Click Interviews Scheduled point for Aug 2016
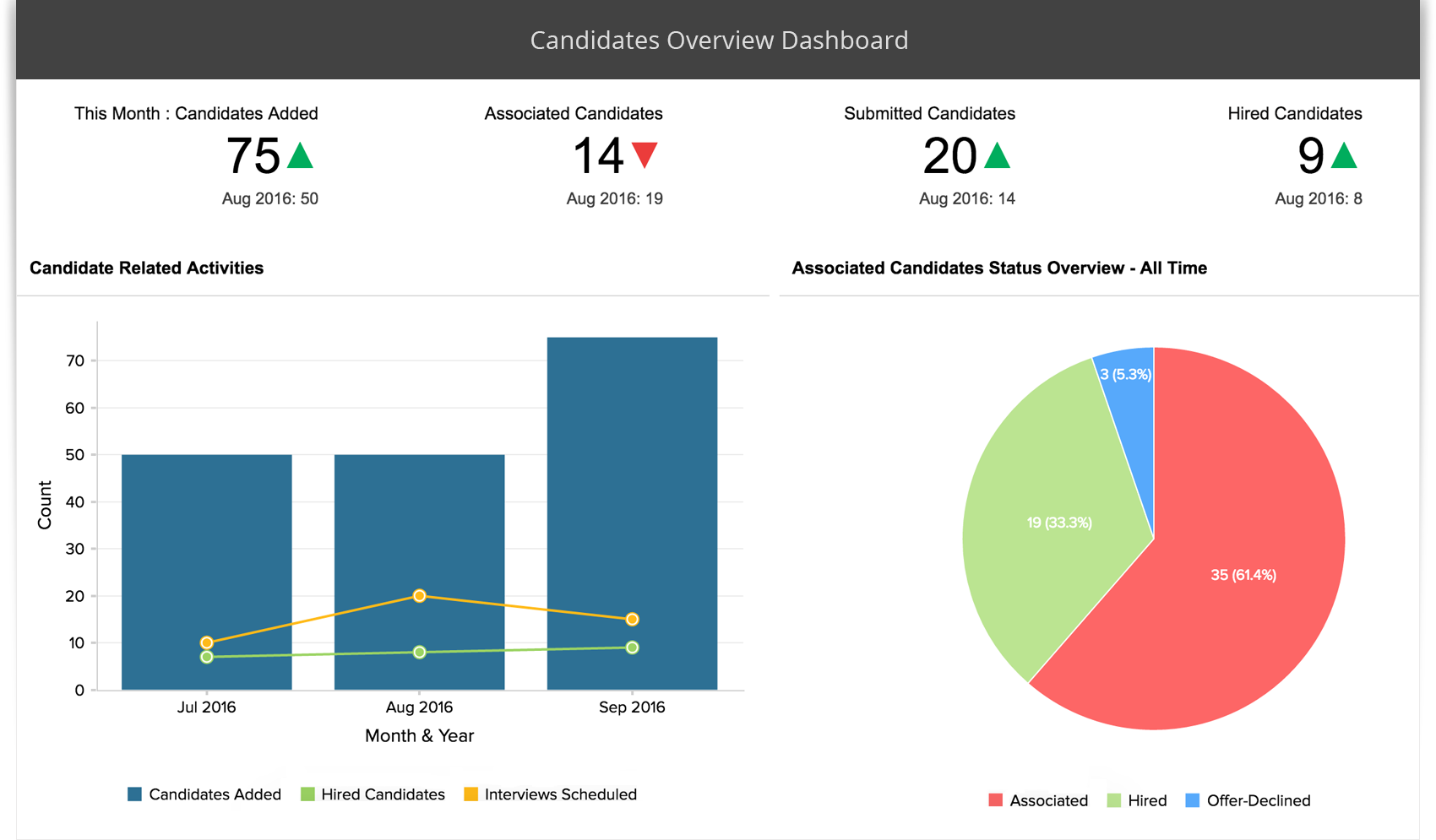 click(420, 596)
